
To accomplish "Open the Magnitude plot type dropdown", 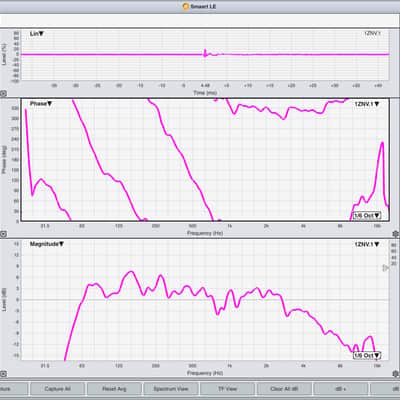I will 47,244.
